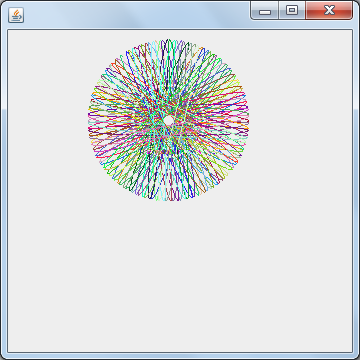Minimize the Java window
Image resolution: width=360 pixels, height=360 pixels.
(x=265, y=11)
